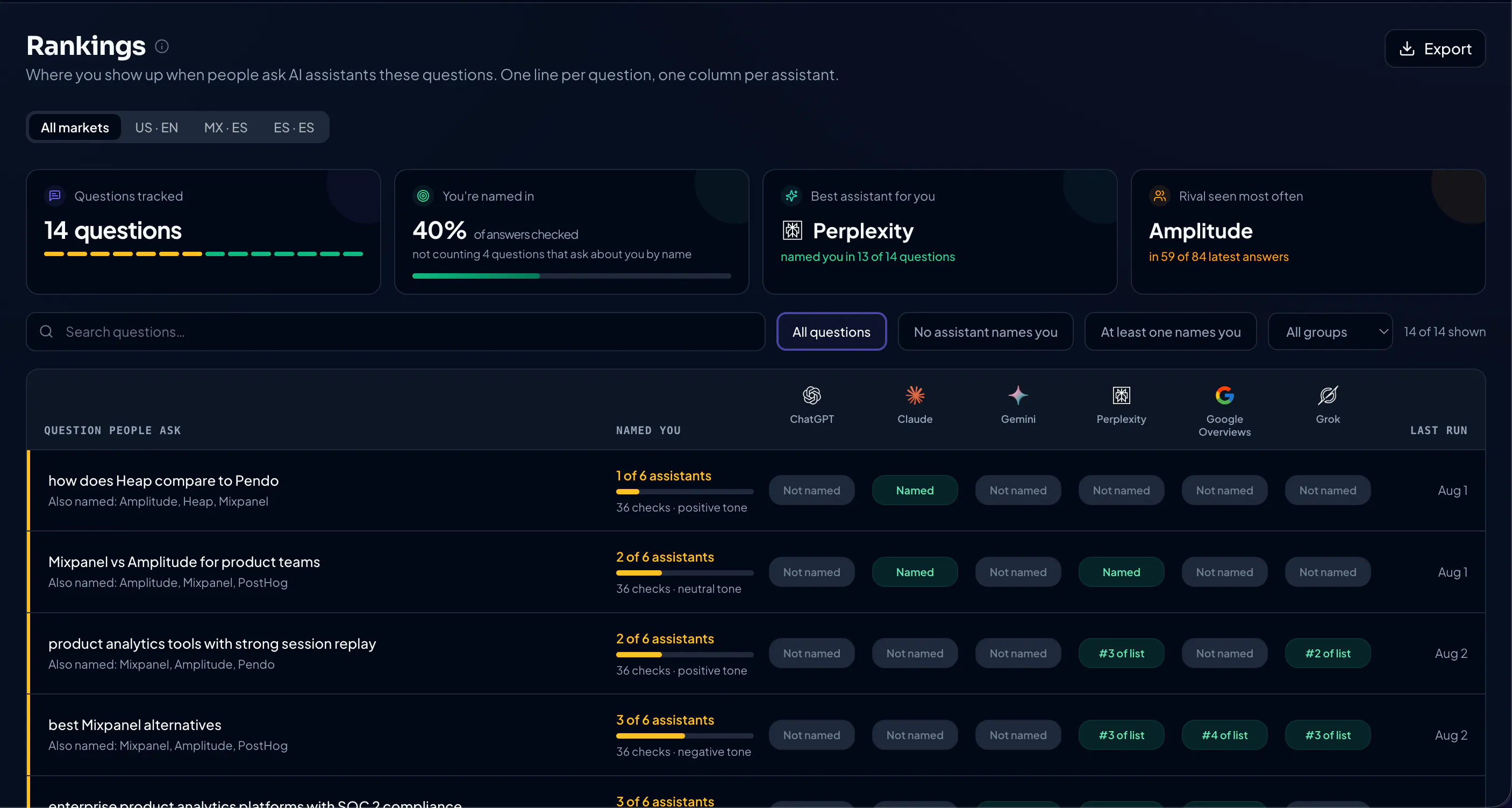Click the magnifier icon in search box
1512x808 pixels.
[46, 332]
